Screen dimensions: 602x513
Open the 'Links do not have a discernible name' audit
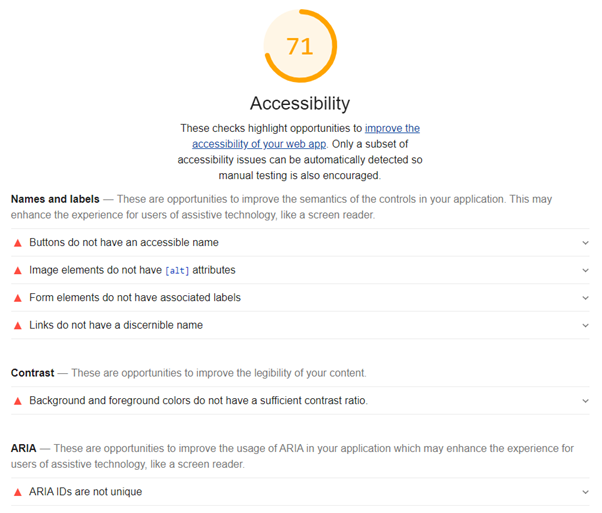point(116,325)
